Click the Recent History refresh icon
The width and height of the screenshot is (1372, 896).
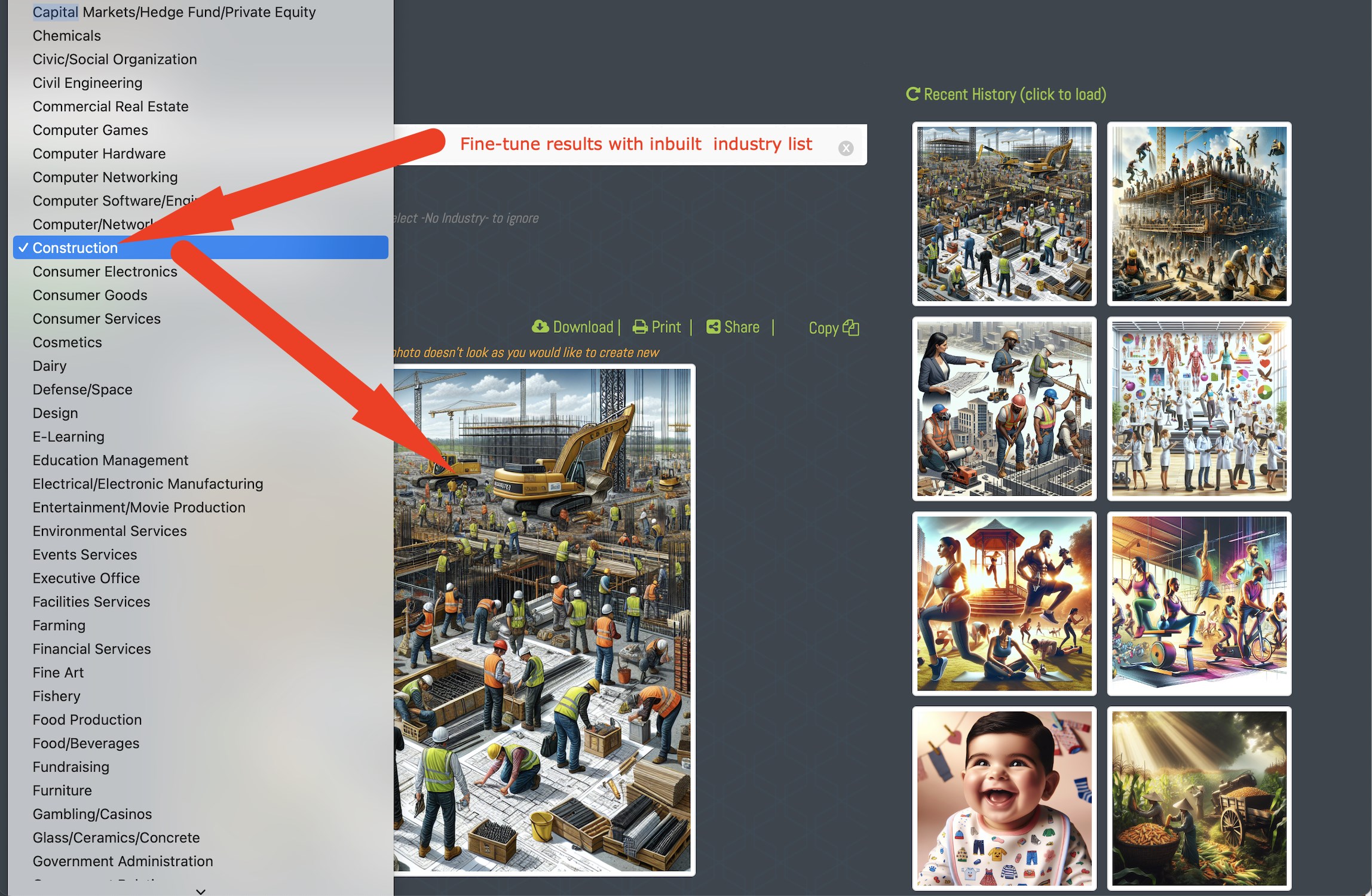tap(912, 94)
